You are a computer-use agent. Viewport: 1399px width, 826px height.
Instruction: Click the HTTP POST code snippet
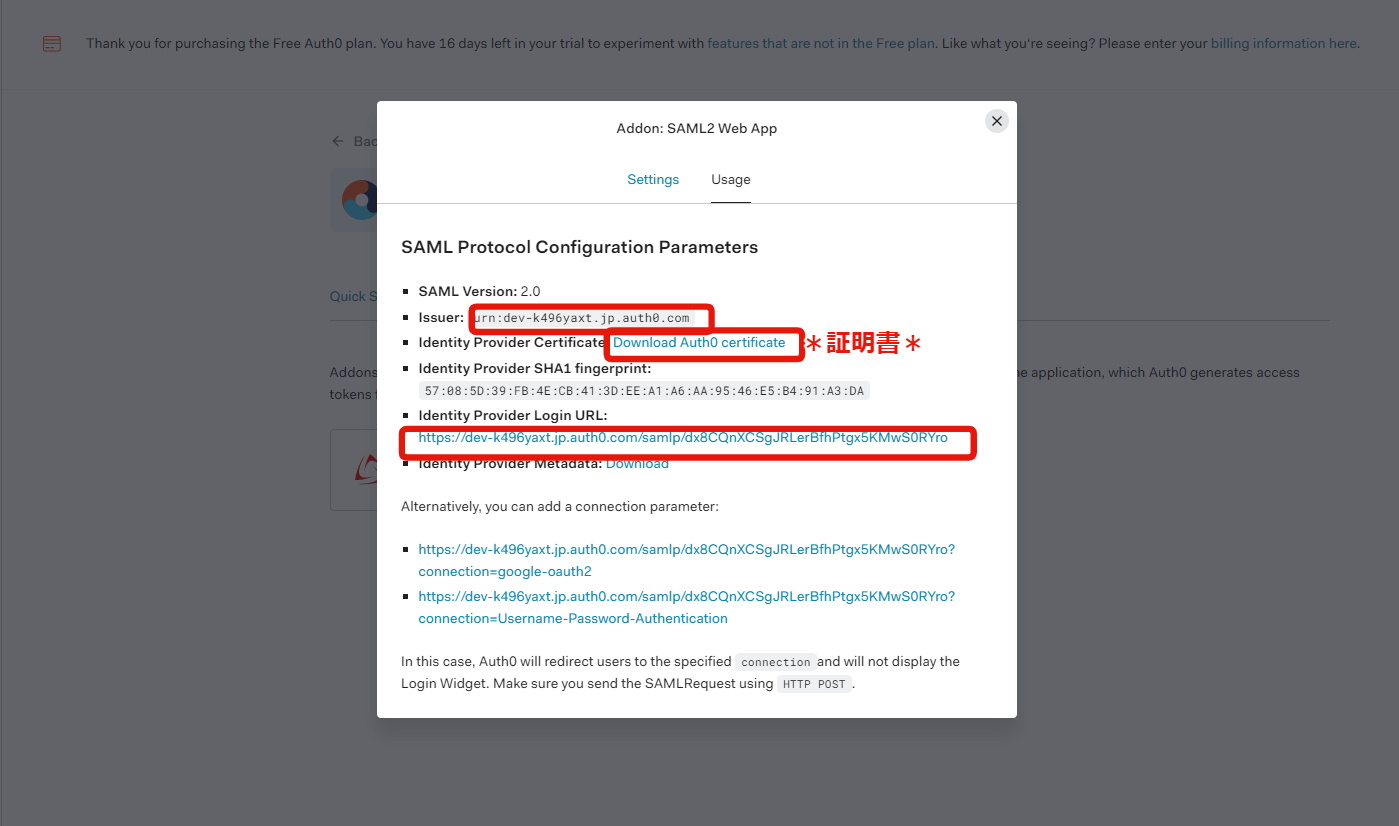815,685
